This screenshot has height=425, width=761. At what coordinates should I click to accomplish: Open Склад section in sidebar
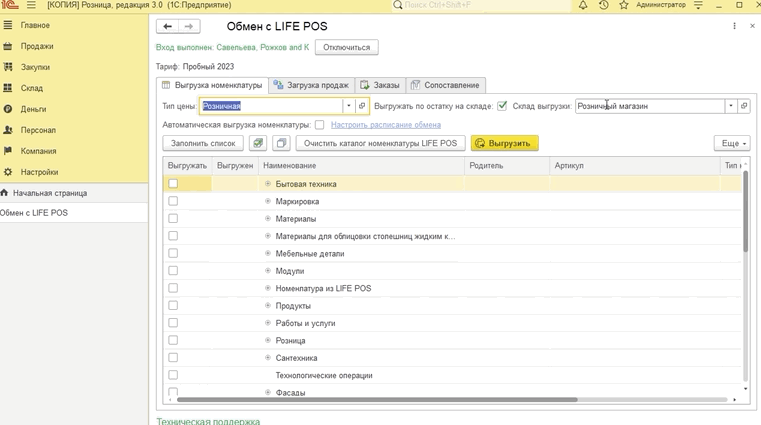click(32, 88)
